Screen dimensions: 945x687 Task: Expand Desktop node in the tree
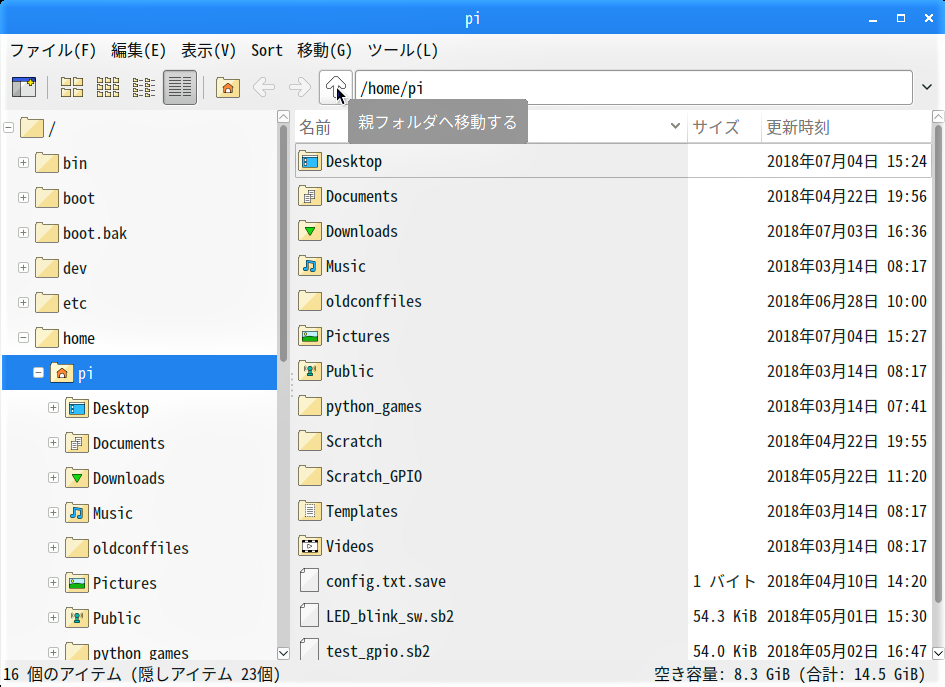click(54, 407)
